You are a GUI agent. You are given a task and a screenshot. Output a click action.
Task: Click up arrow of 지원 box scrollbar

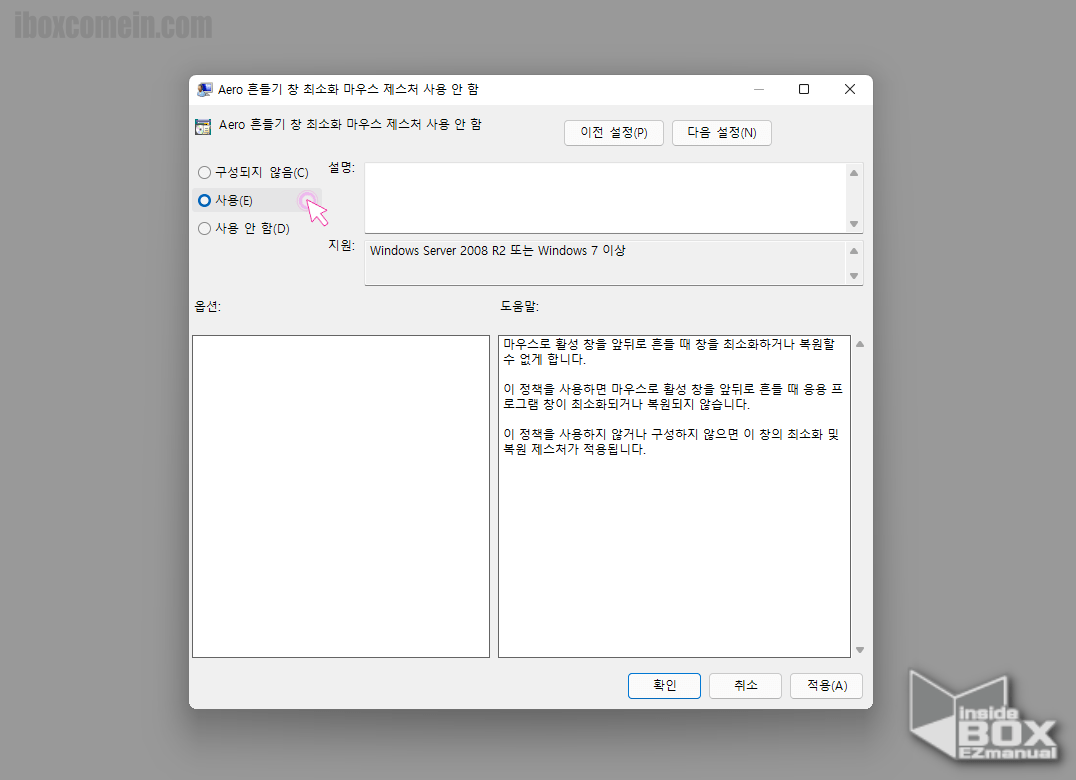[x=854, y=251]
